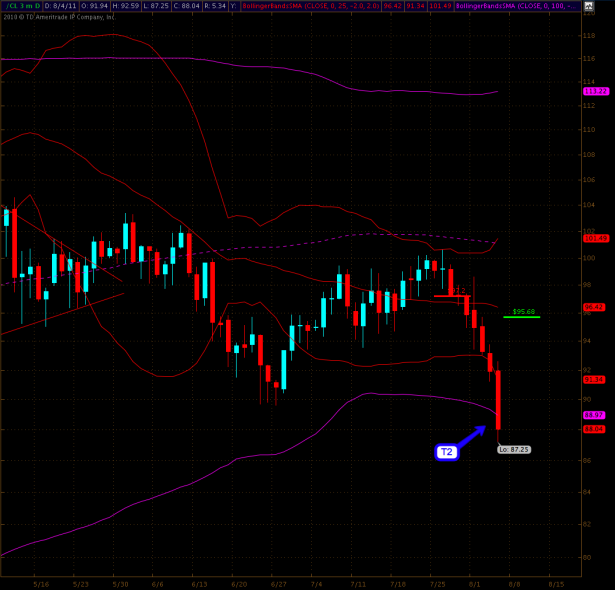Click the green $95.68 price level line

(522, 316)
